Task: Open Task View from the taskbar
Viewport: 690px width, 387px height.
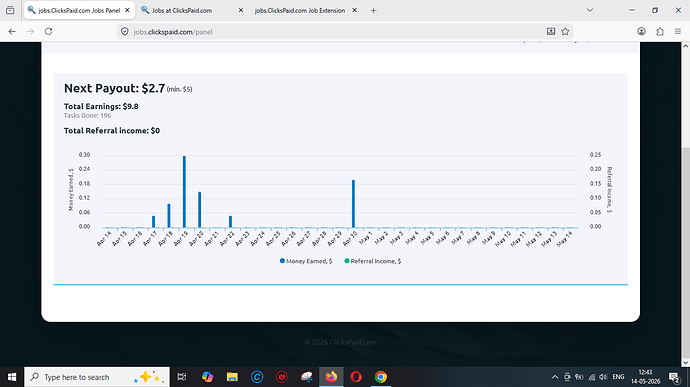Action: point(182,377)
